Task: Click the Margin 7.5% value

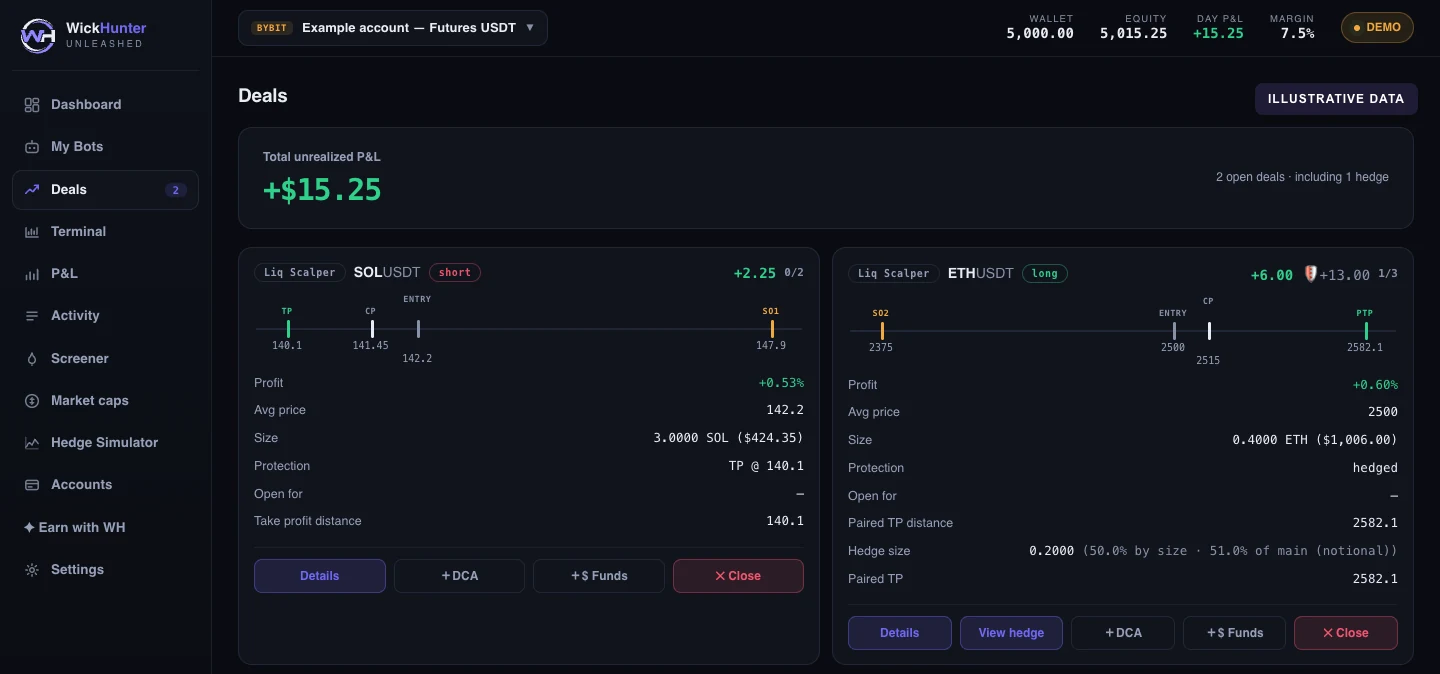Action: [1297, 33]
